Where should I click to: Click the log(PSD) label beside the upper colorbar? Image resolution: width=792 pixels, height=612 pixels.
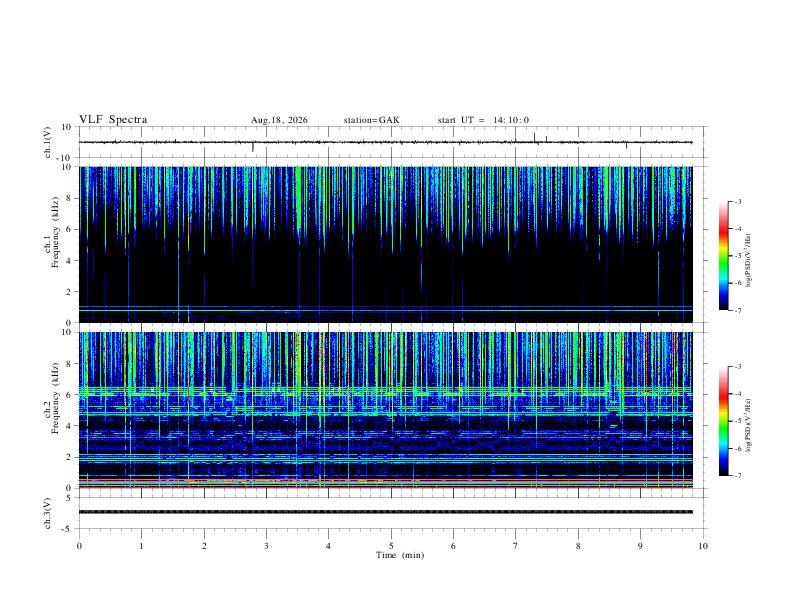[x=749, y=260]
